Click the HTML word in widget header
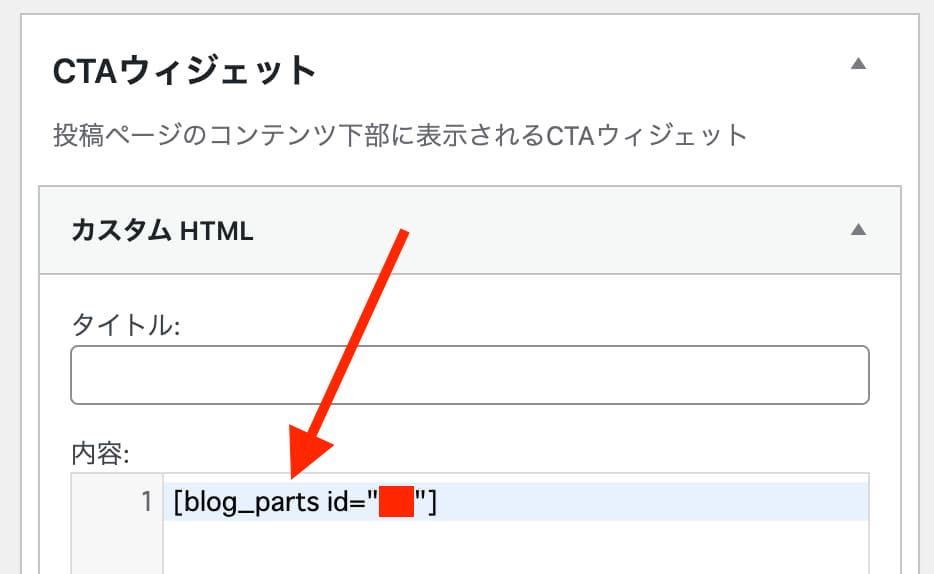This screenshot has height=574, width=934. click(217, 231)
